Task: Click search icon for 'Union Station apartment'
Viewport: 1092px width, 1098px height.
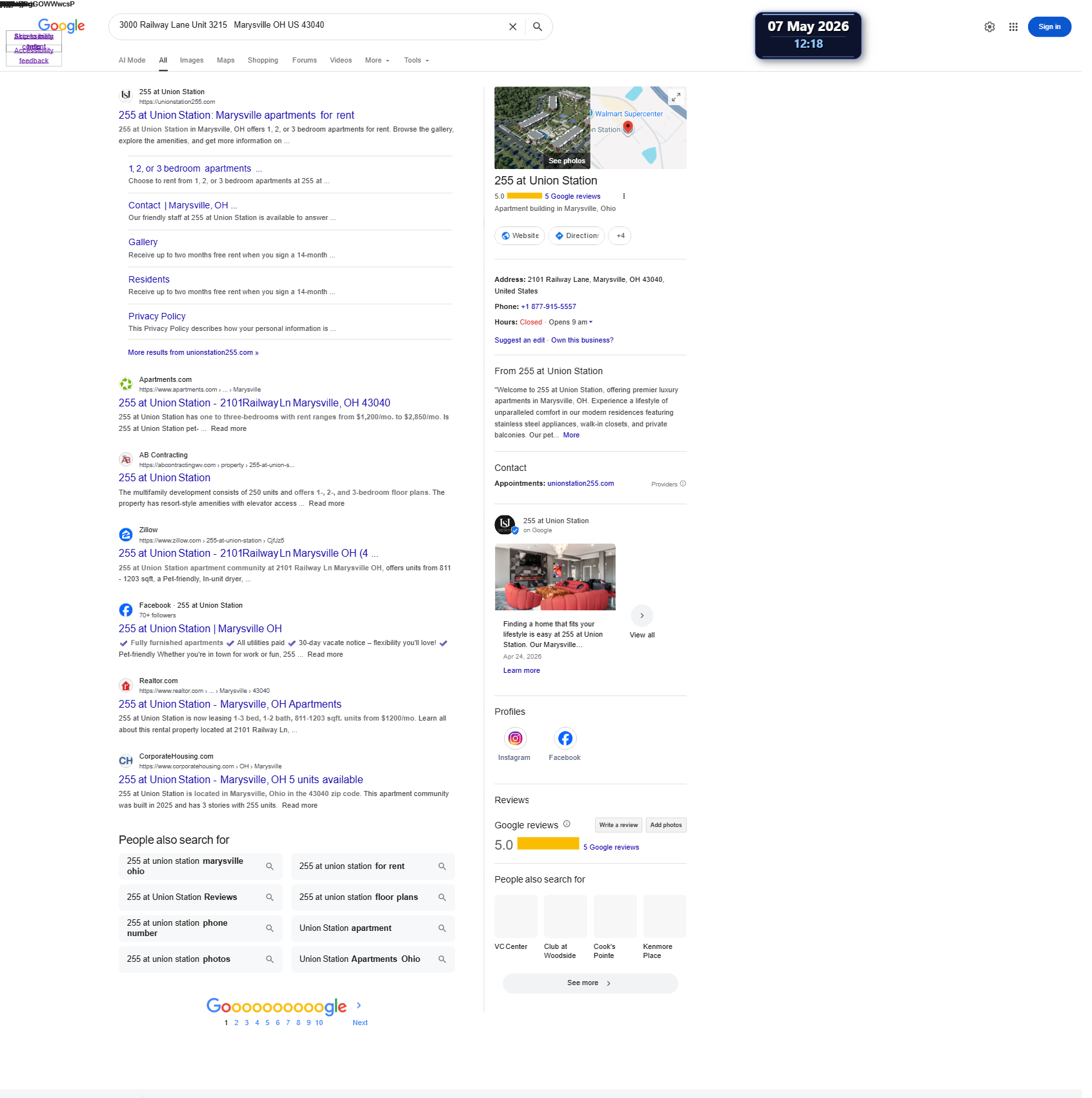Action: [442, 928]
